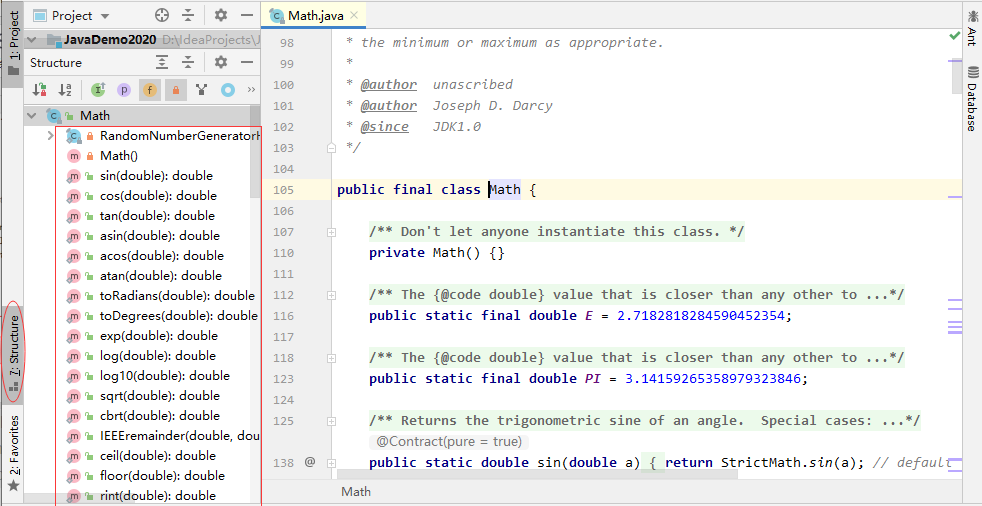Image resolution: width=982 pixels, height=506 pixels.
Task: Click the Structure panel vertical scrollbar thumb
Action: pos(254,152)
